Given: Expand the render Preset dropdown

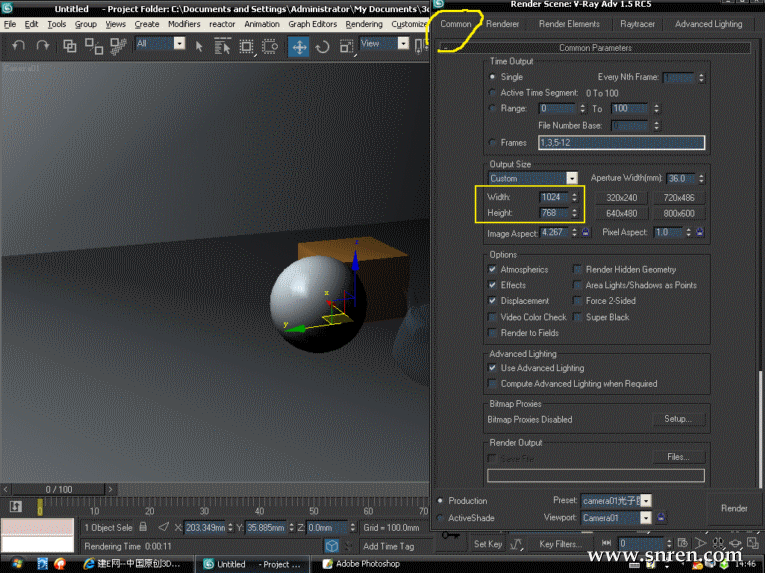Looking at the screenshot, I should tap(646, 500).
